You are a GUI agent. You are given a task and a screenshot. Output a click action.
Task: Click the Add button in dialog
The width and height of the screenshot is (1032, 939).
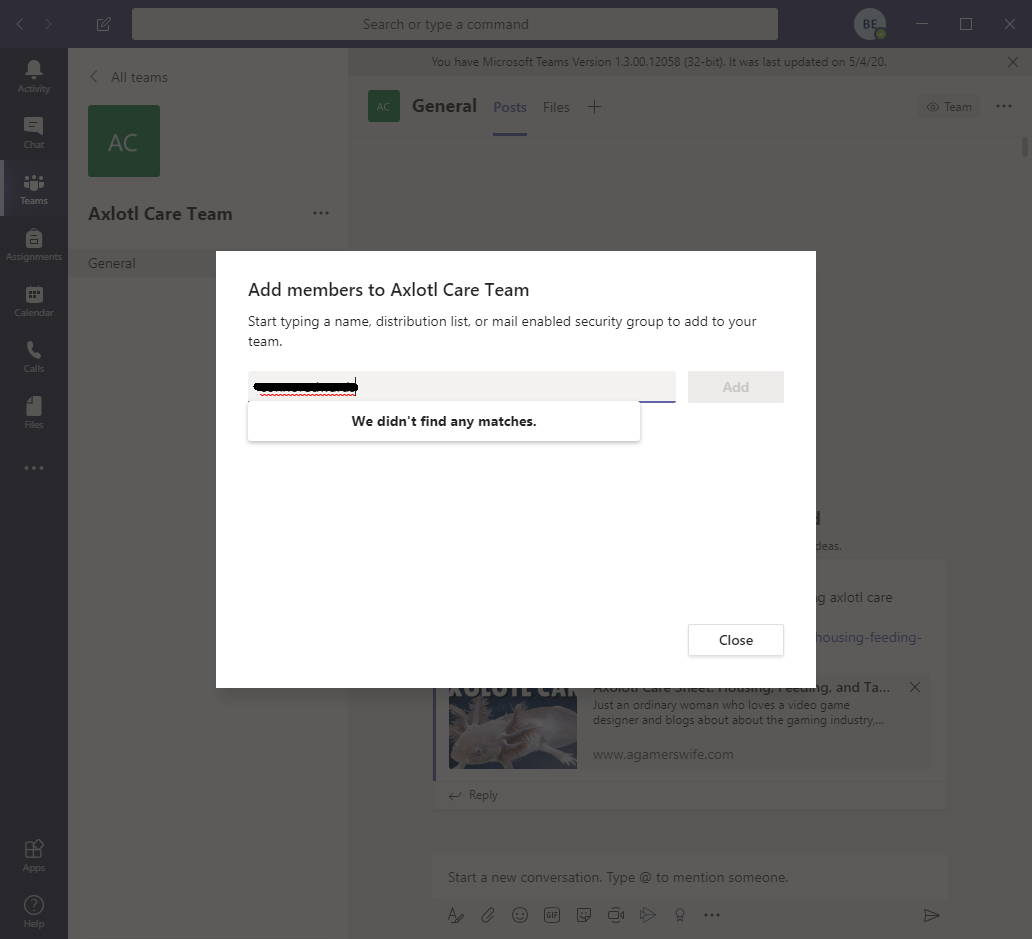point(736,387)
